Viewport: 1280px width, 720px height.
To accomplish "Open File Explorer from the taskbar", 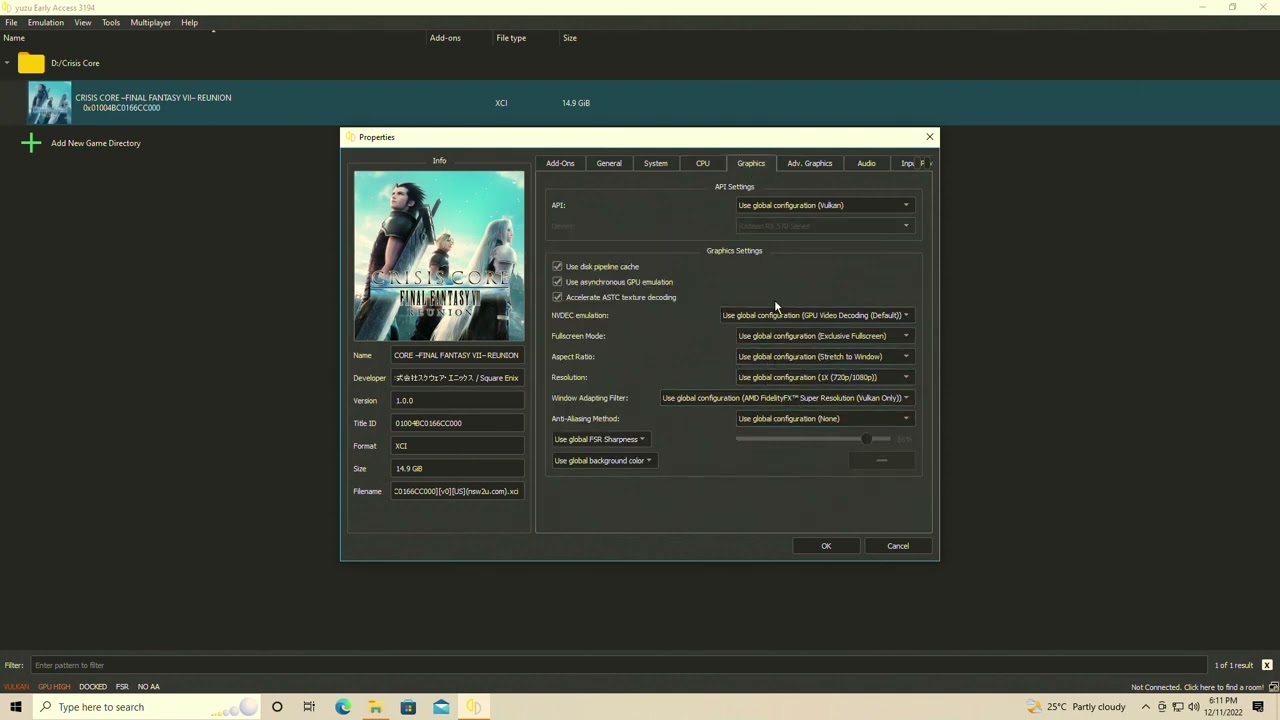I will 375,707.
